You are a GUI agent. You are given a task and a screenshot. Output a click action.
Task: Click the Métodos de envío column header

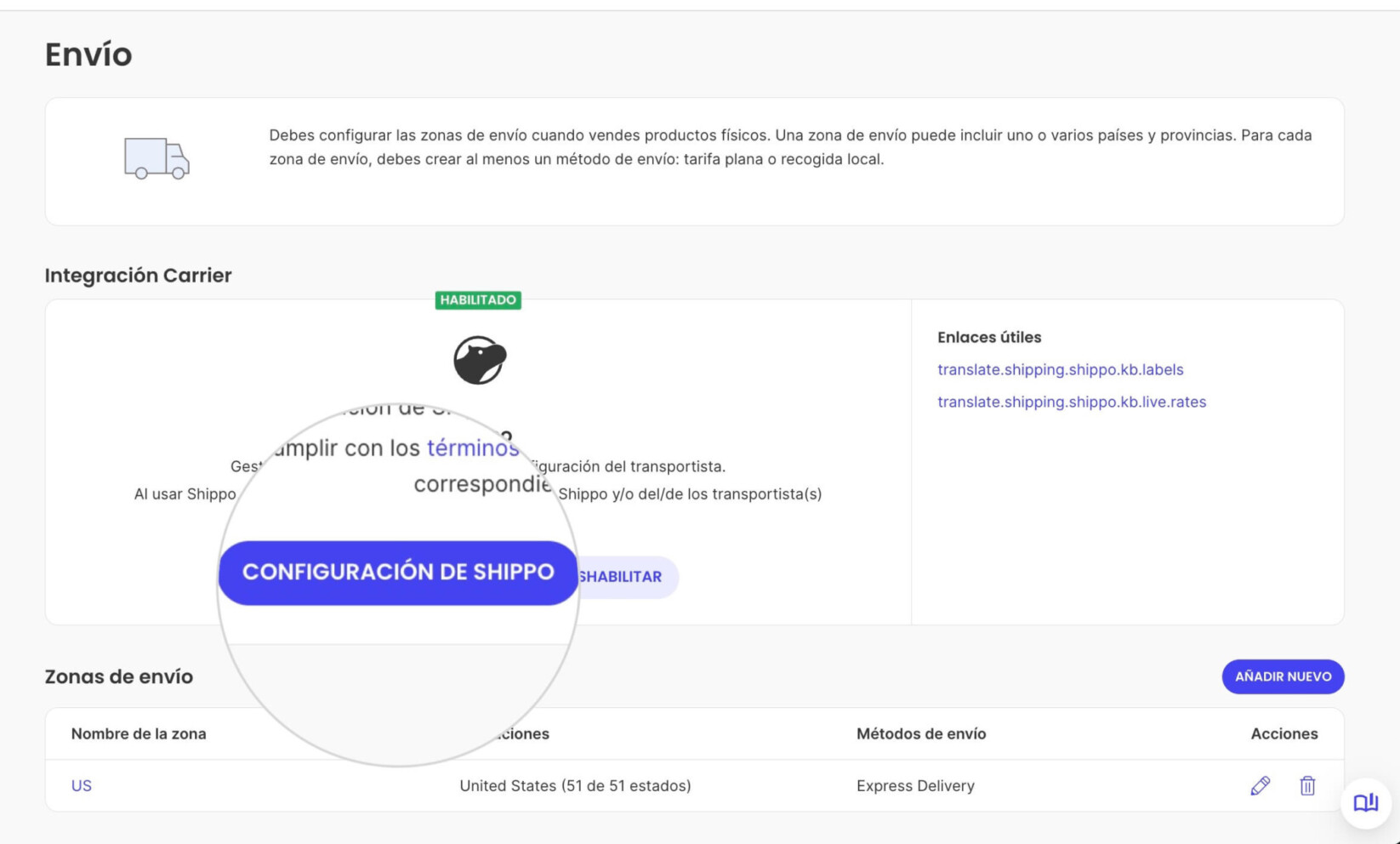point(921,733)
